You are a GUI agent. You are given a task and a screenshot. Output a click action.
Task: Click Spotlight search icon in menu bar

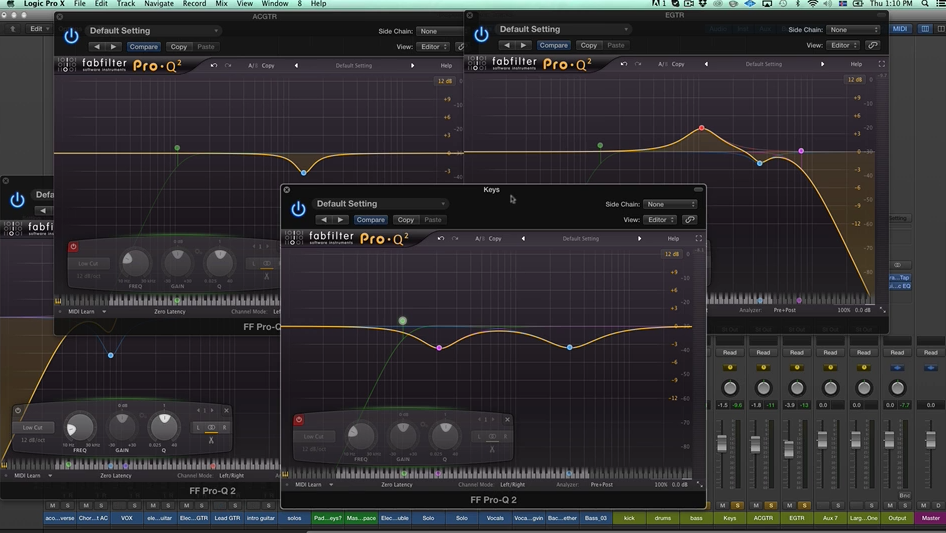[x=925, y=4]
